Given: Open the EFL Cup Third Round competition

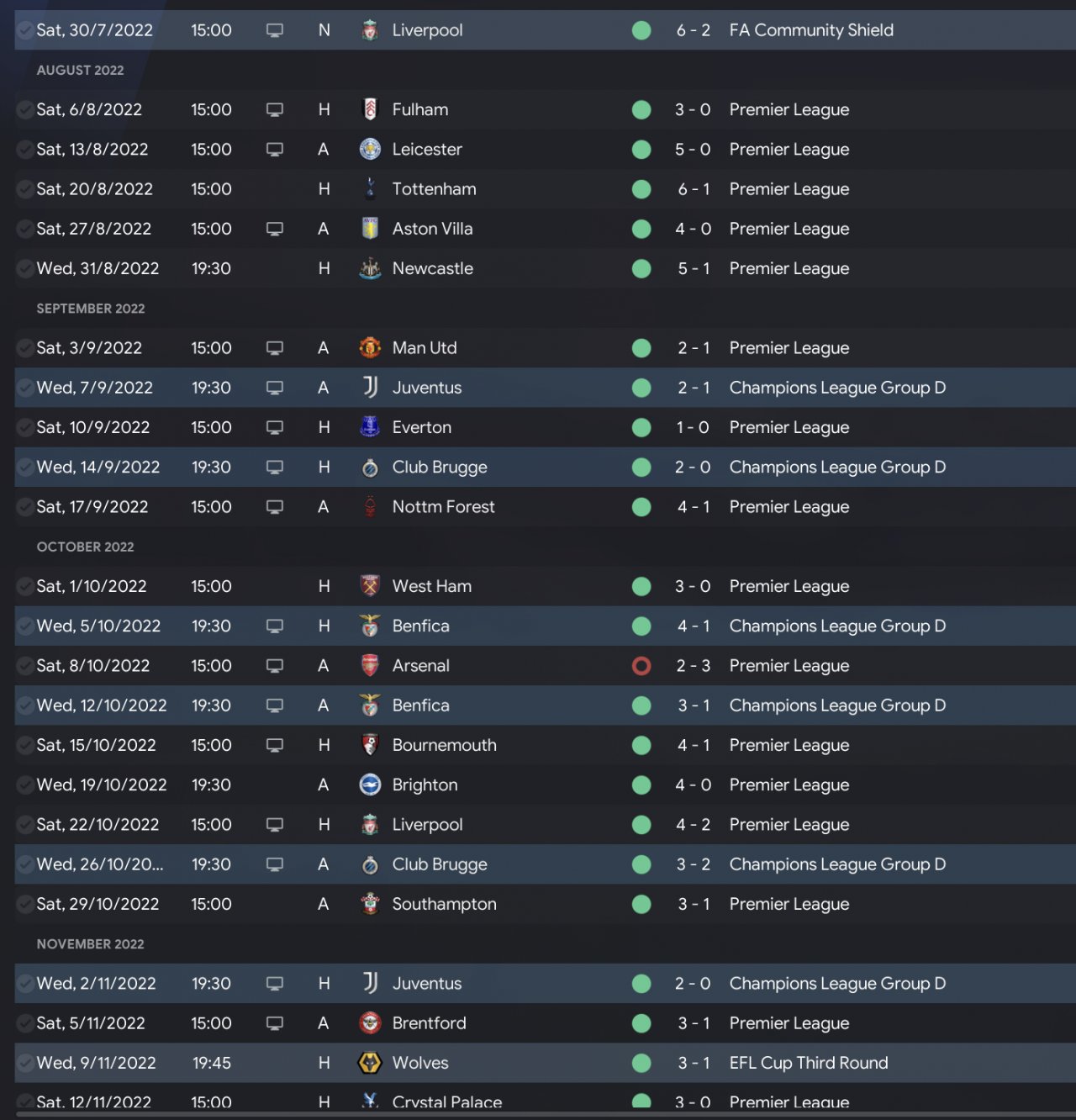Looking at the screenshot, I should tap(808, 1063).
